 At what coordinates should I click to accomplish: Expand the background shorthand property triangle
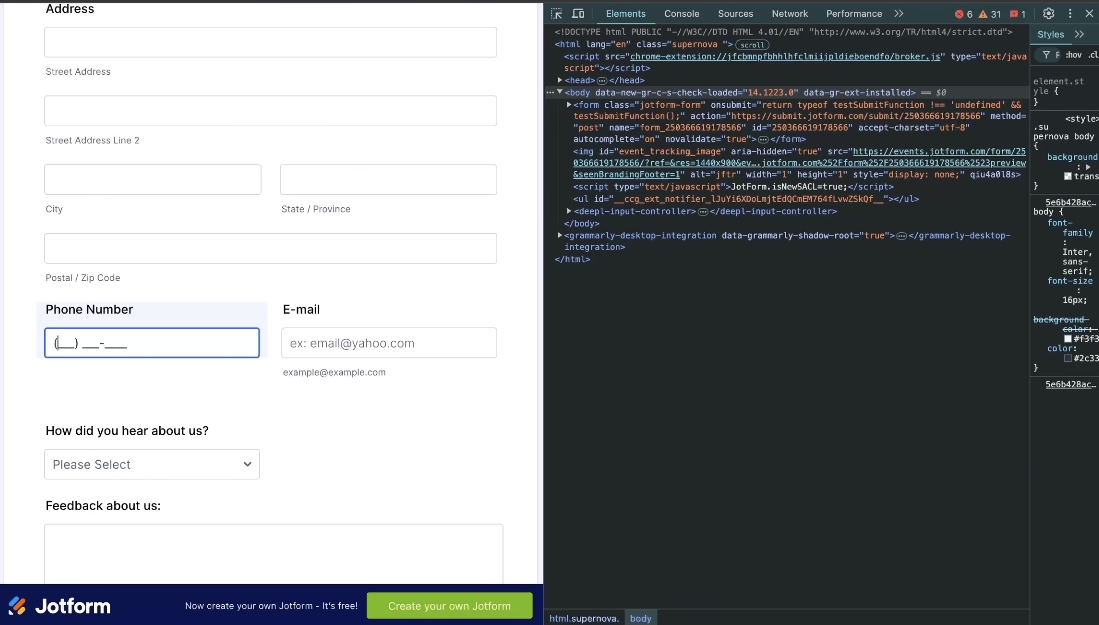click(1088, 167)
